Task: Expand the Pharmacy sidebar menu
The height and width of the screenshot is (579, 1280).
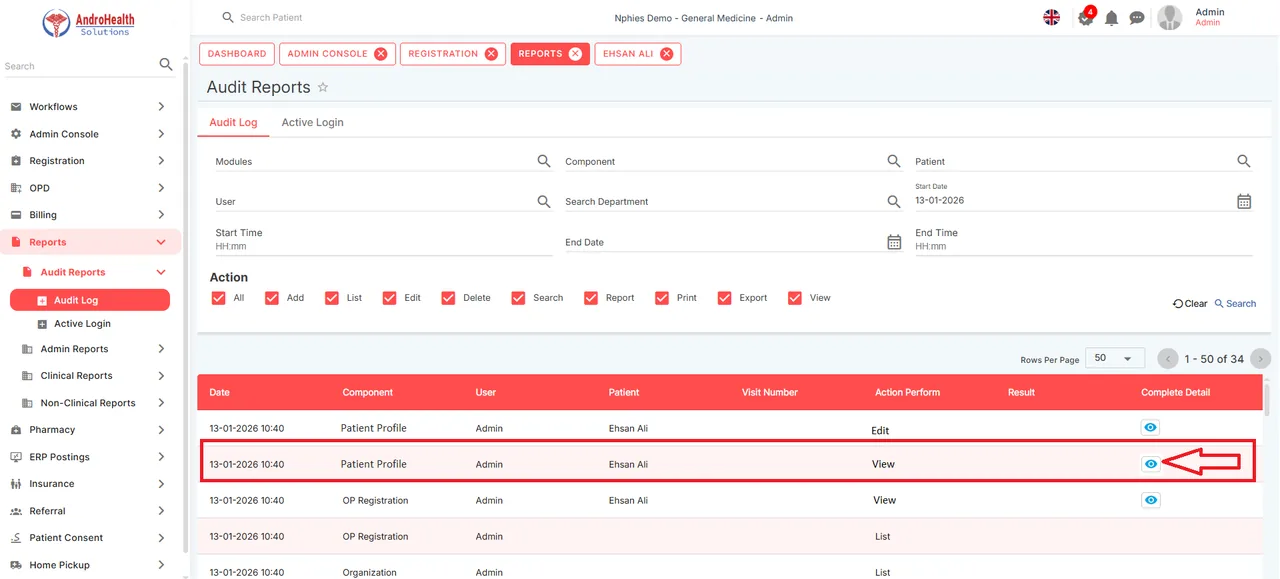Action: click(161, 430)
